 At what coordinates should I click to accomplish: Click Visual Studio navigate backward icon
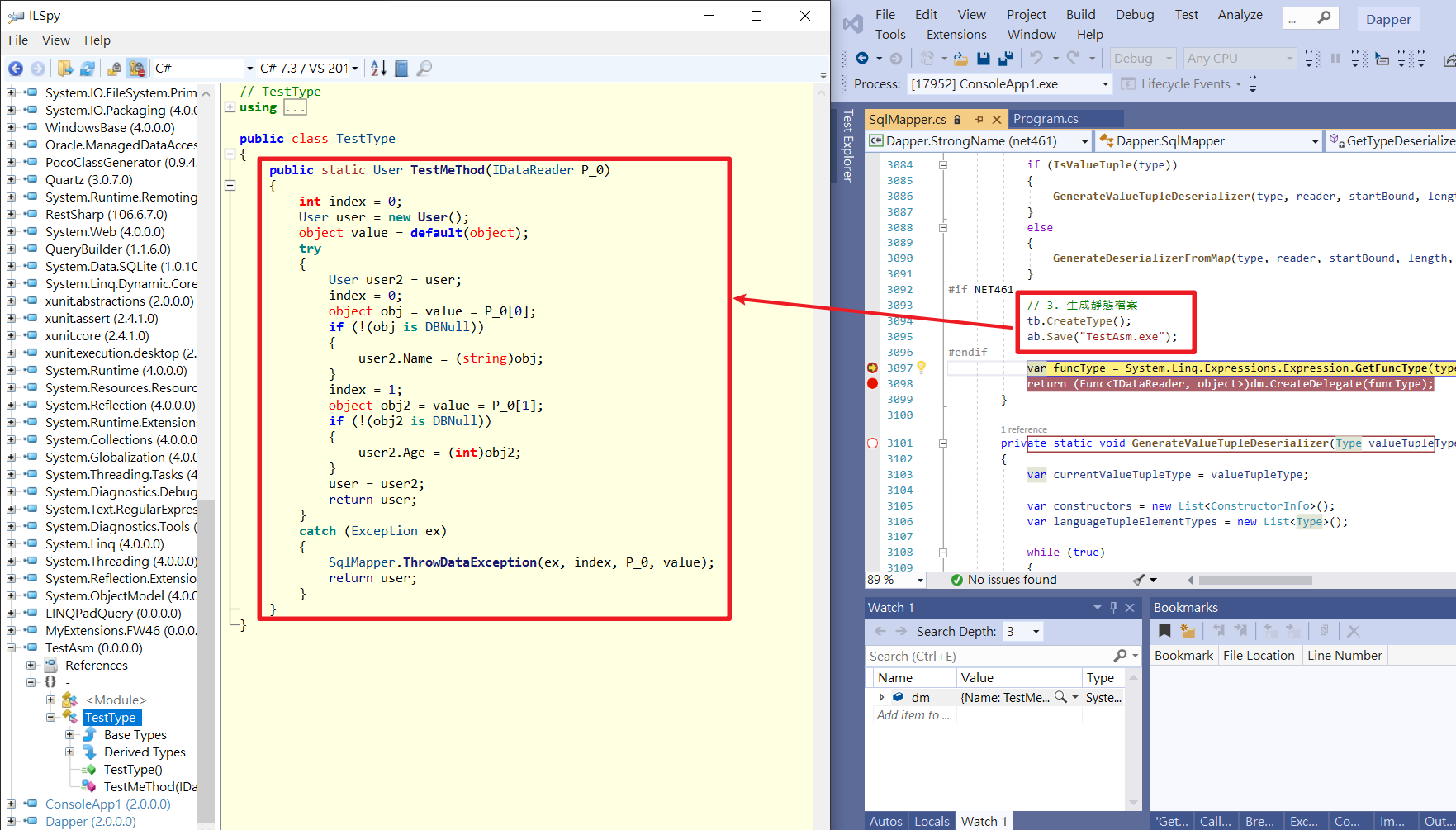(x=862, y=58)
